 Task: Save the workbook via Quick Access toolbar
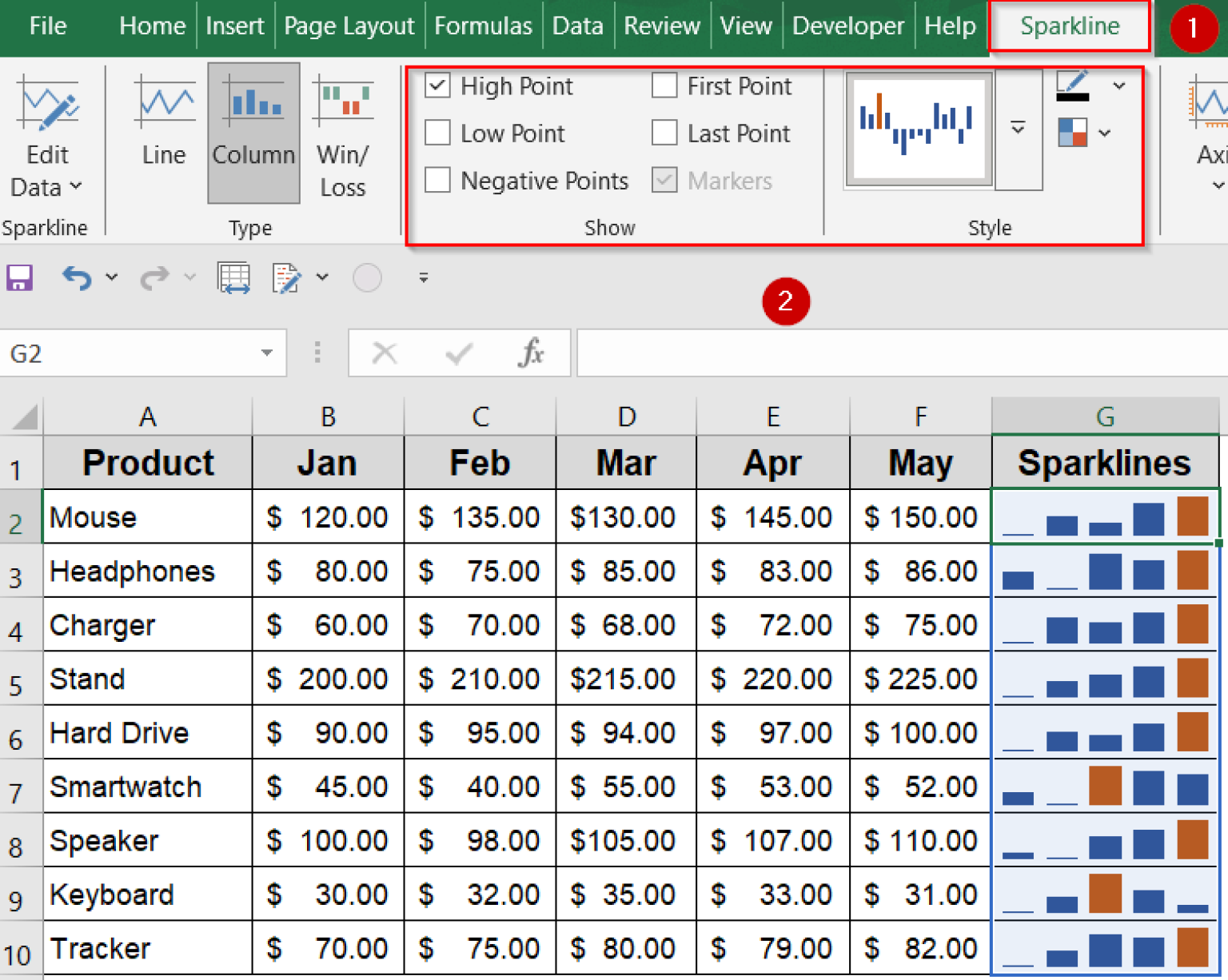point(18,277)
